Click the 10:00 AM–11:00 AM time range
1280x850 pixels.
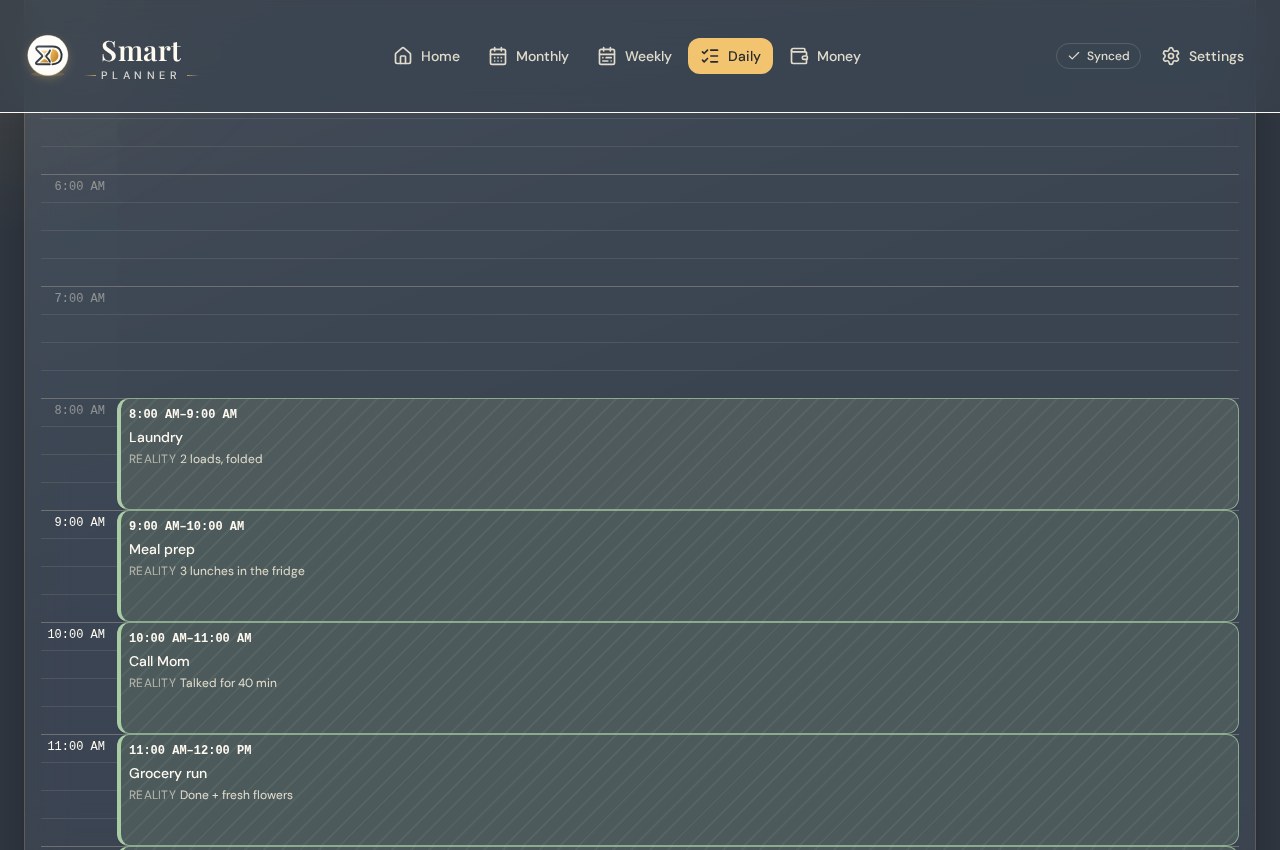pos(190,638)
